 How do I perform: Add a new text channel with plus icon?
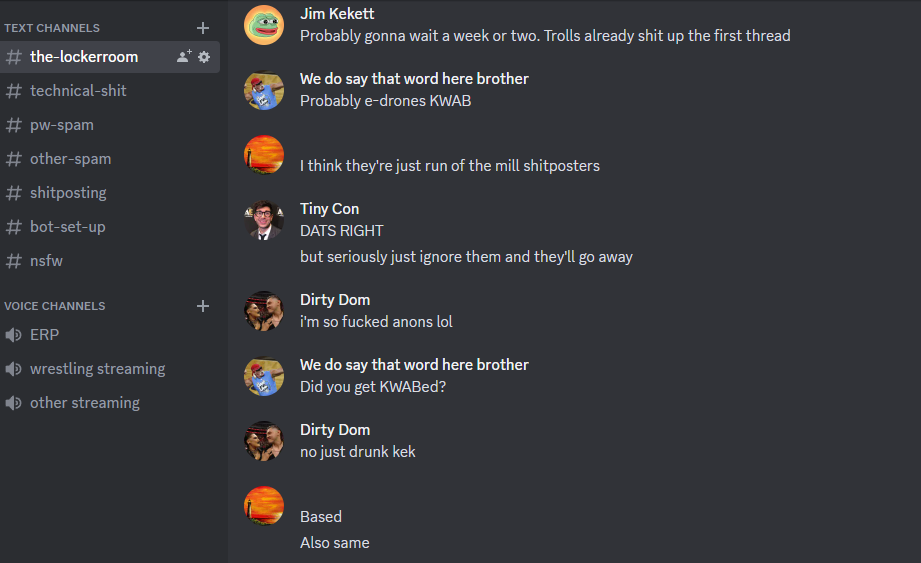coord(203,28)
